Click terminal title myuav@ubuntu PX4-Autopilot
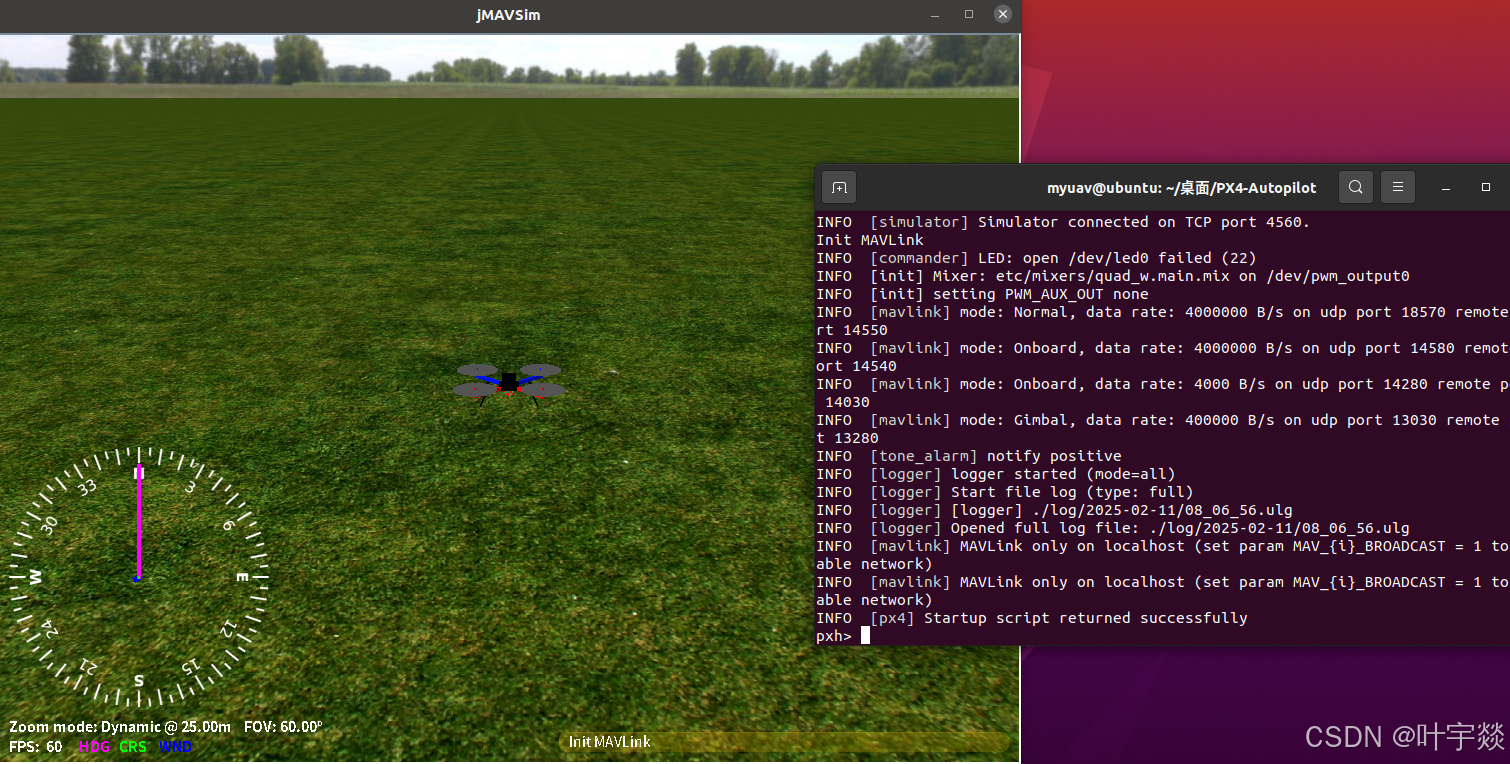 click(1181, 187)
